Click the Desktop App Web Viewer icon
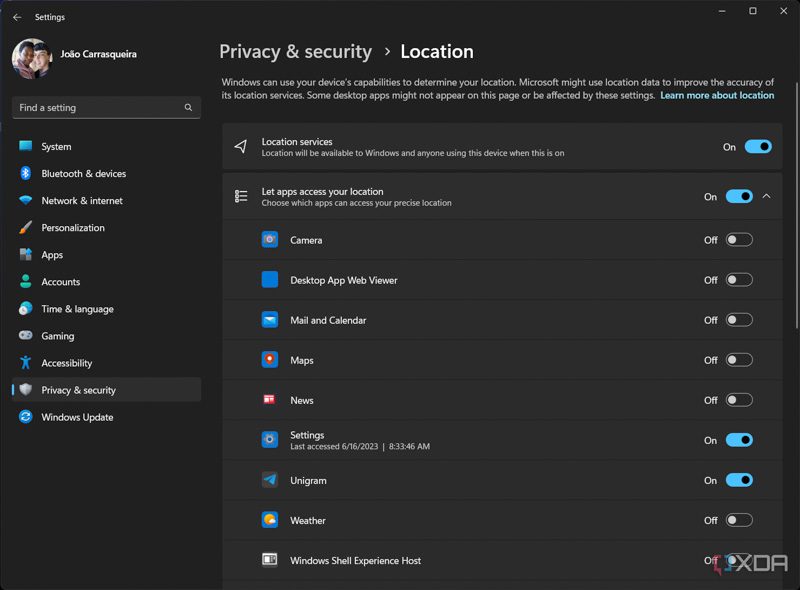The width and height of the screenshot is (800, 590). (270, 280)
